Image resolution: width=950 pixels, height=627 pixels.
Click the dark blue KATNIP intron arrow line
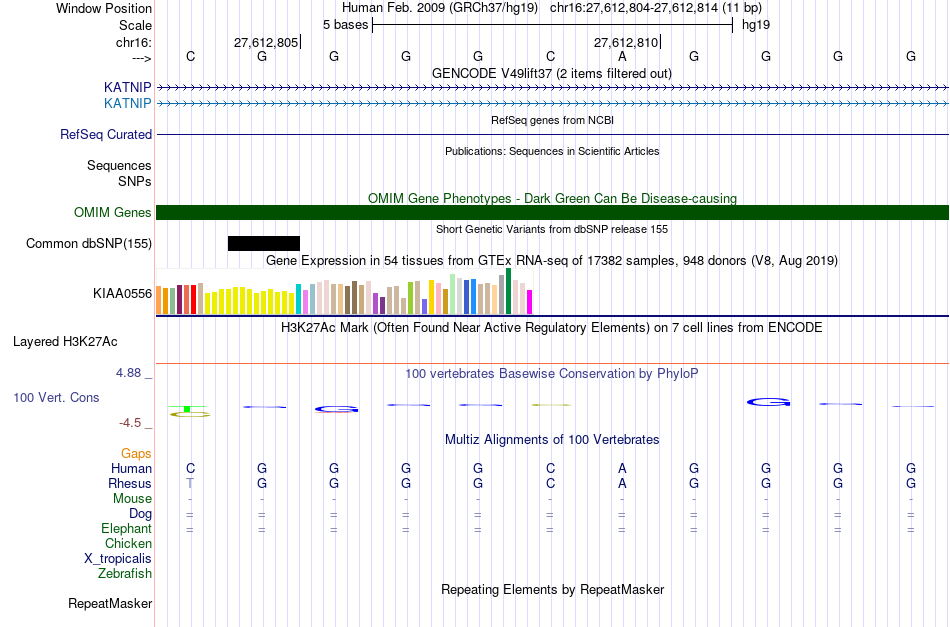553,88
